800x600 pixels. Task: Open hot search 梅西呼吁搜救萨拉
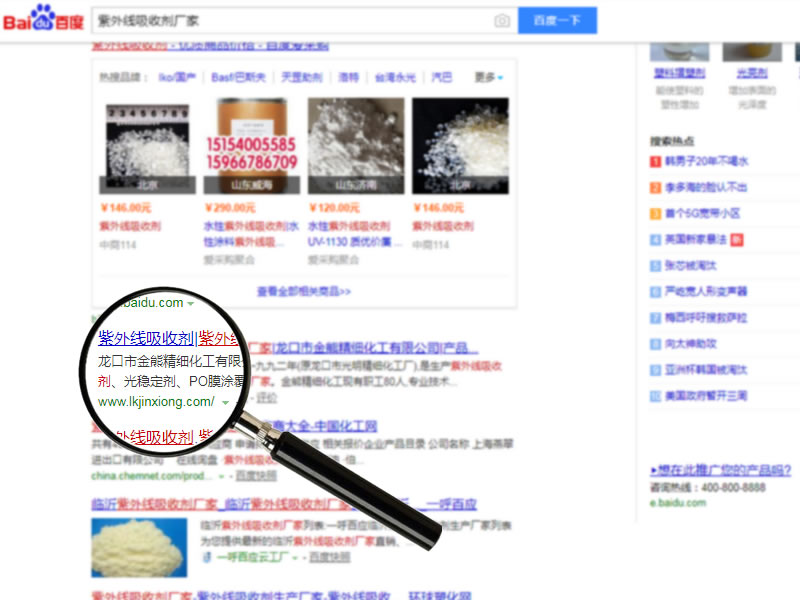[x=706, y=318]
